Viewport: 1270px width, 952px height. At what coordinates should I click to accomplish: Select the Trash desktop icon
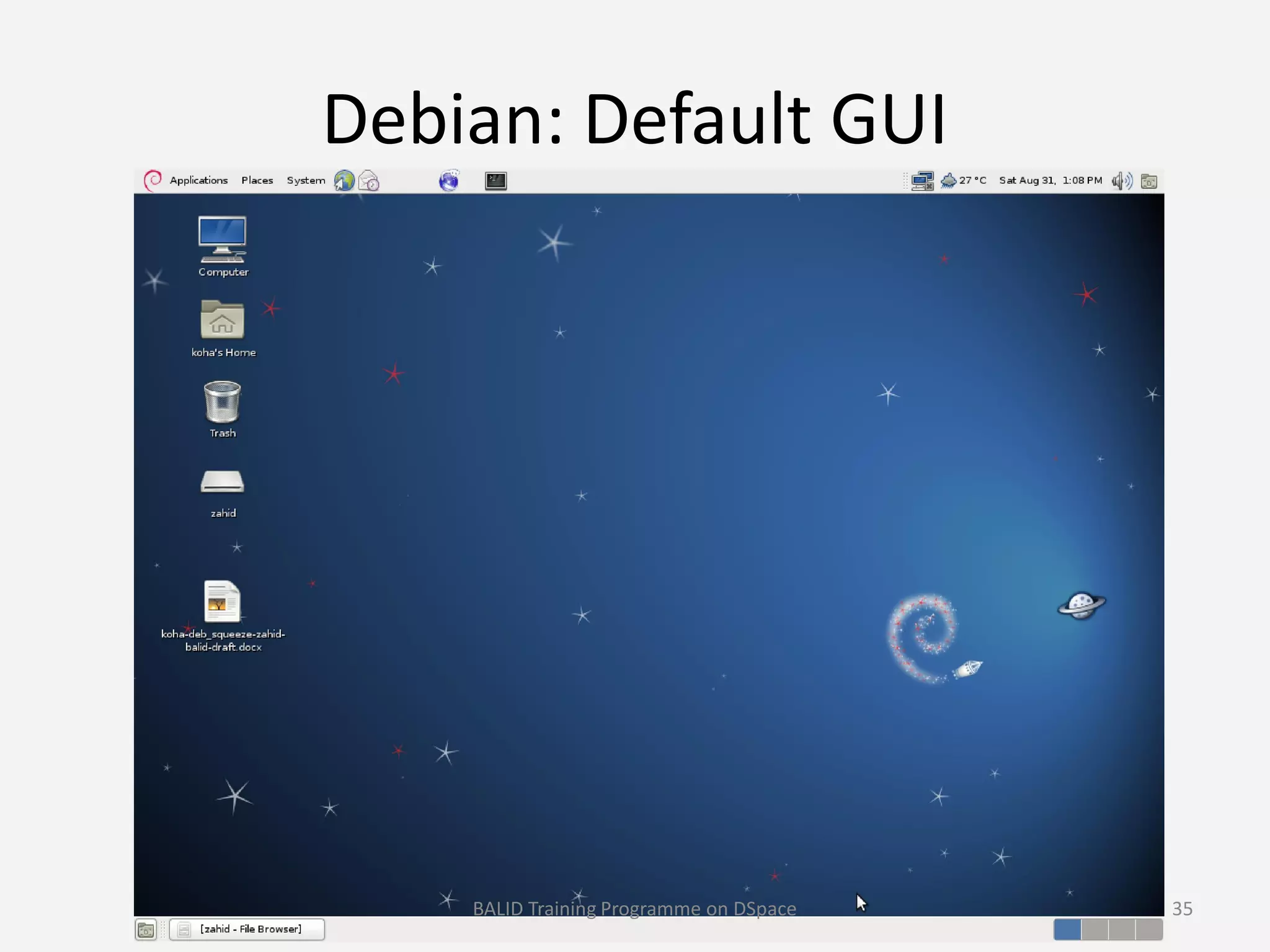222,402
